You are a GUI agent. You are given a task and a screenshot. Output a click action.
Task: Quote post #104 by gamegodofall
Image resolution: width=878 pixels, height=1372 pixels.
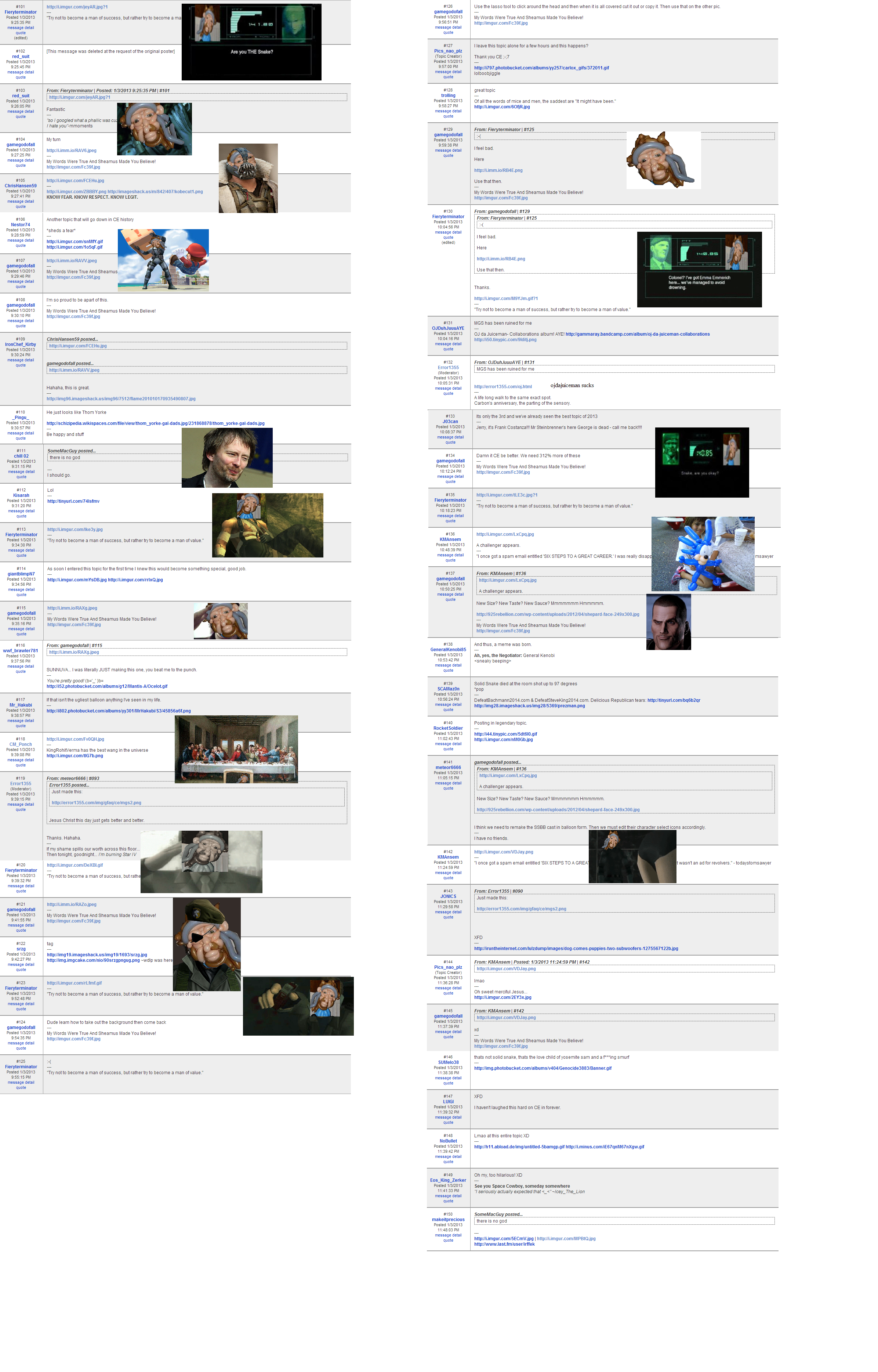pyautogui.click(x=21, y=166)
